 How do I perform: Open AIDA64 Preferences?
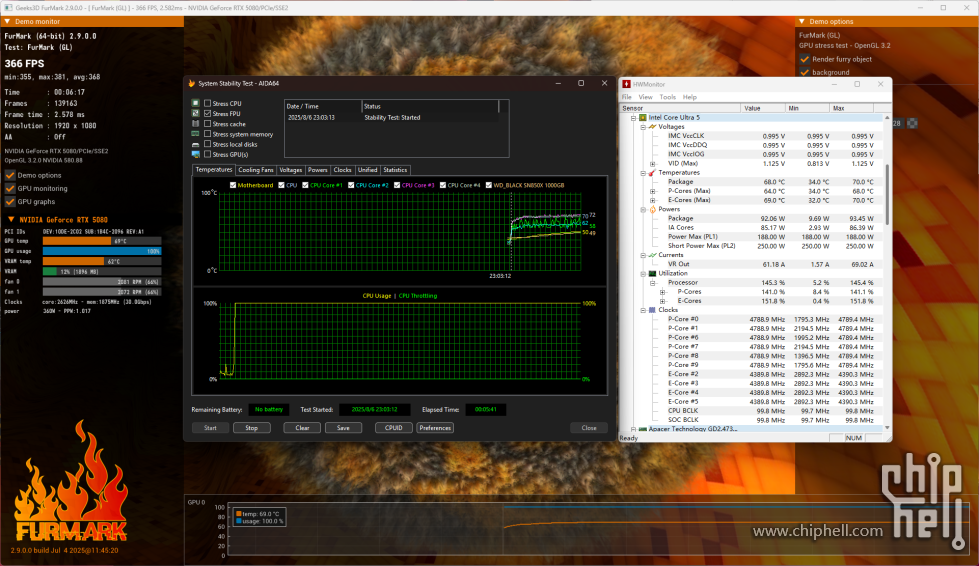click(x=435, y=428)
